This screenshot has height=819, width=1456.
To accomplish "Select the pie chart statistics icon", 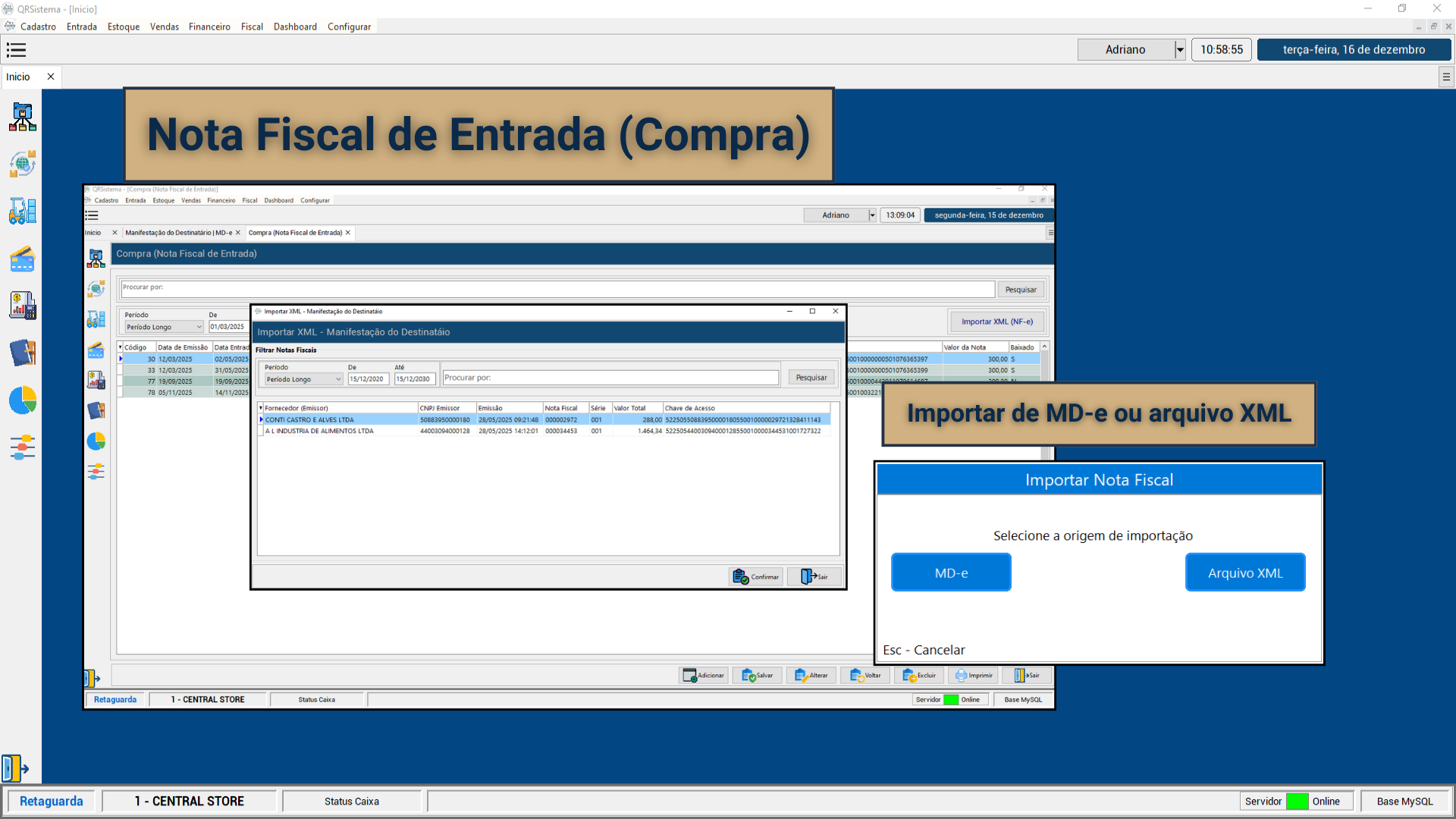I will tap(23, 401).
